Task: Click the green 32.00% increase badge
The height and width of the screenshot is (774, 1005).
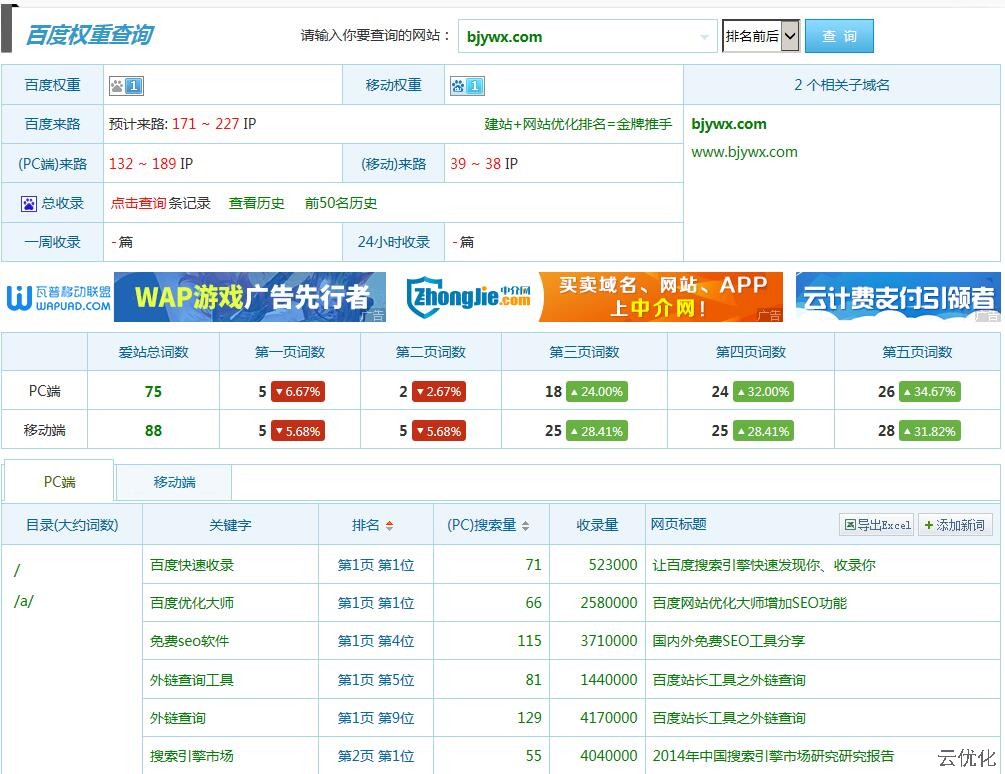Action: pyautogui.click(x=763, y=391)
